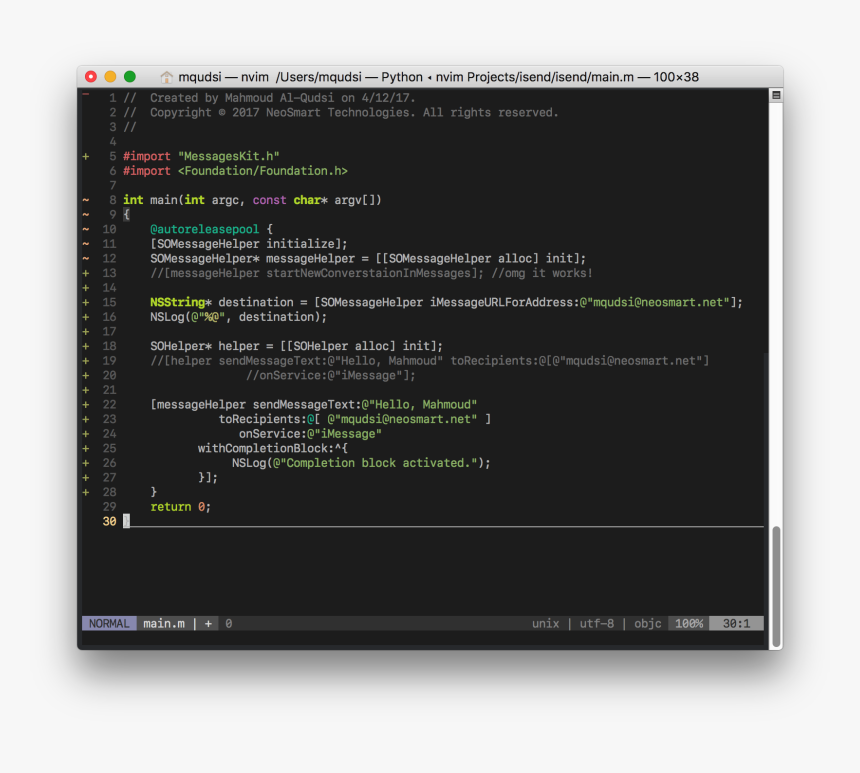
Task: Click the NORMAL mode indicator in status bar
Action: [x=108, y=623]
